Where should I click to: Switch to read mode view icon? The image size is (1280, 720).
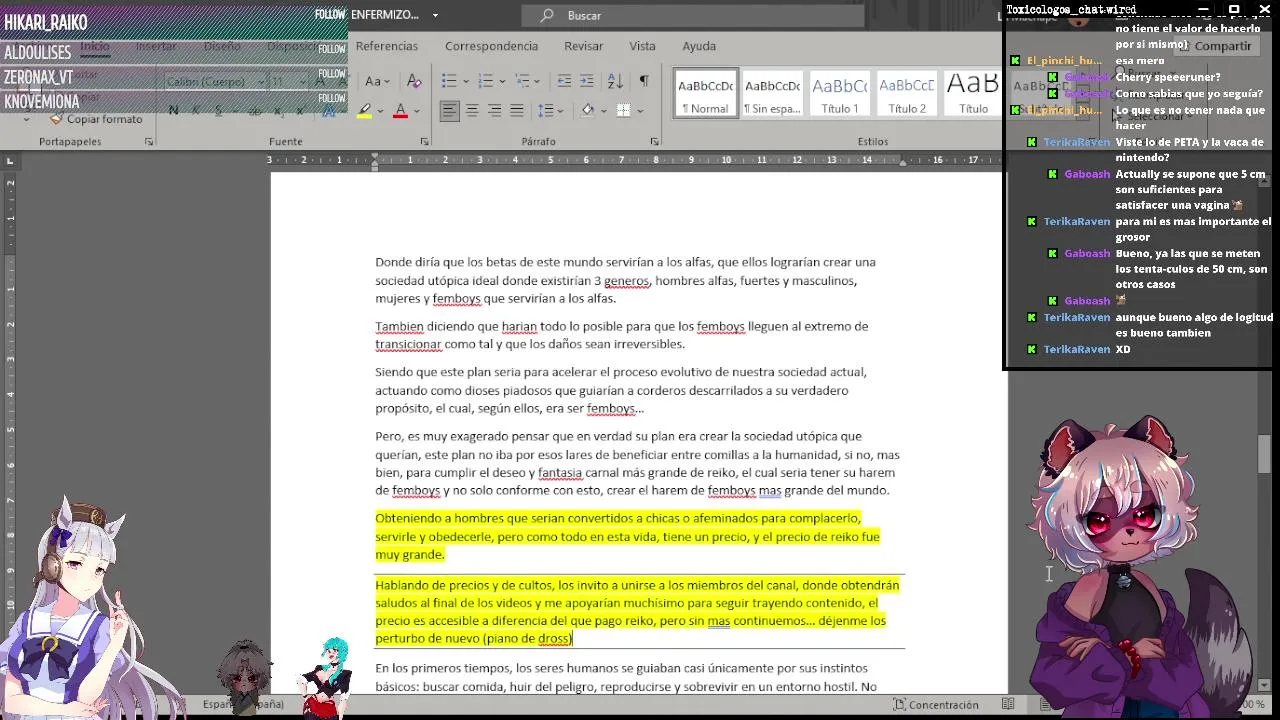click(1009, 704)
